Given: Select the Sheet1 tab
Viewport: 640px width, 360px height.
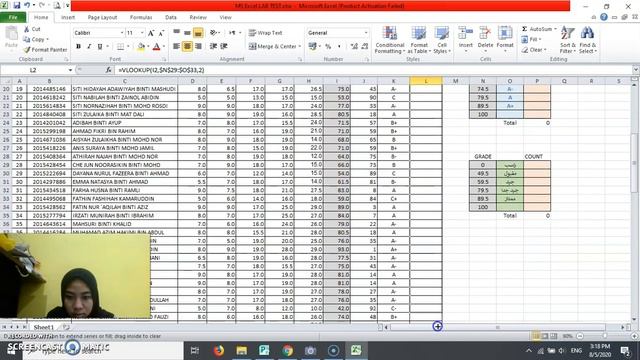Looking at the screenshot, I should [x=44, y=327].
